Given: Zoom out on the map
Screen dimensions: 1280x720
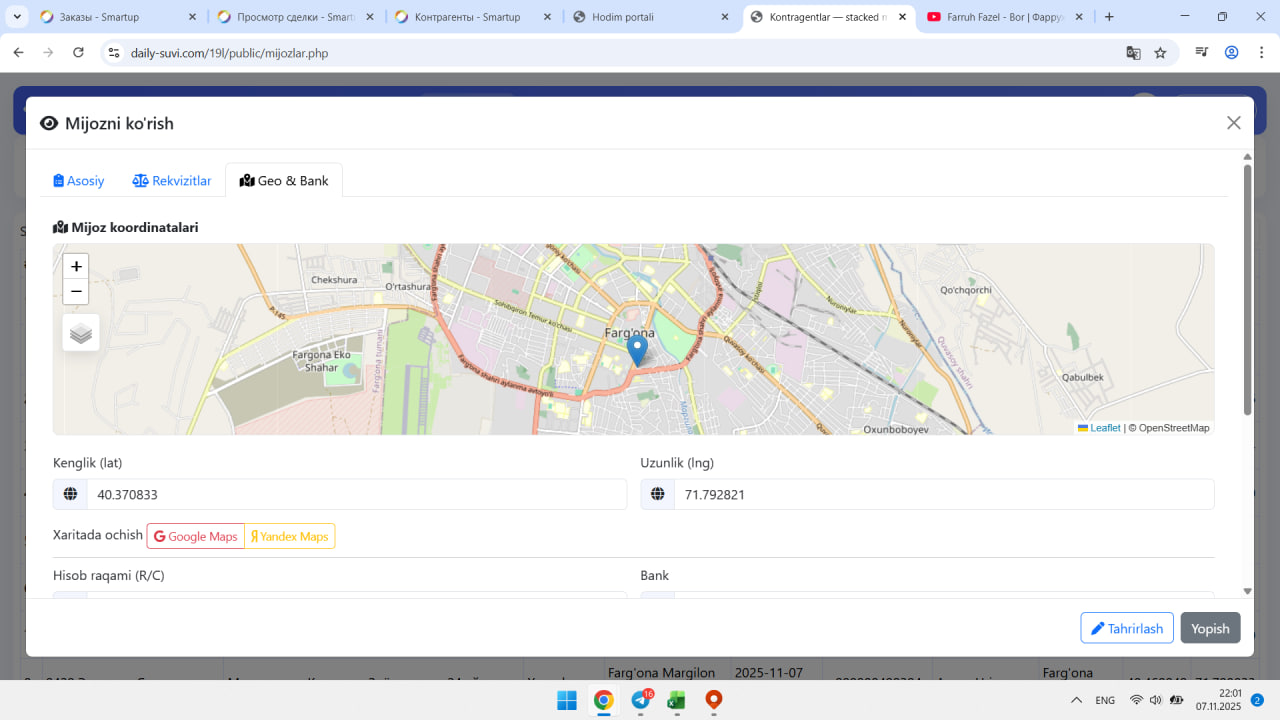Looking at the screenshot, I should pyautogui.click(x=76, y=292).
